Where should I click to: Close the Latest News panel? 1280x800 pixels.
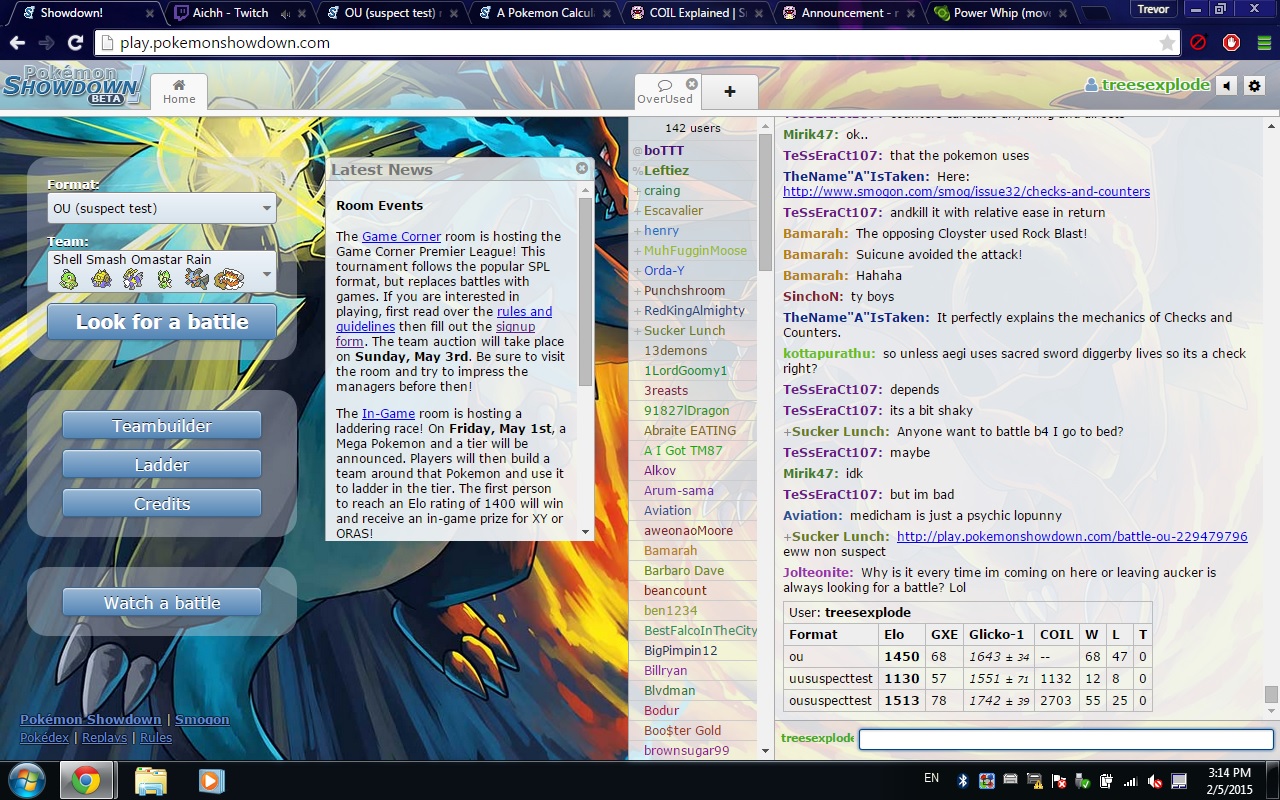[582, 168]
